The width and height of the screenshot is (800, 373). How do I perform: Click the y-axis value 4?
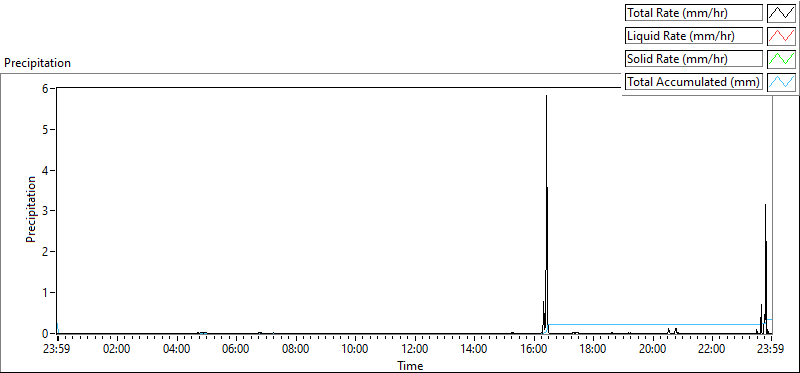tap(45, 170)
